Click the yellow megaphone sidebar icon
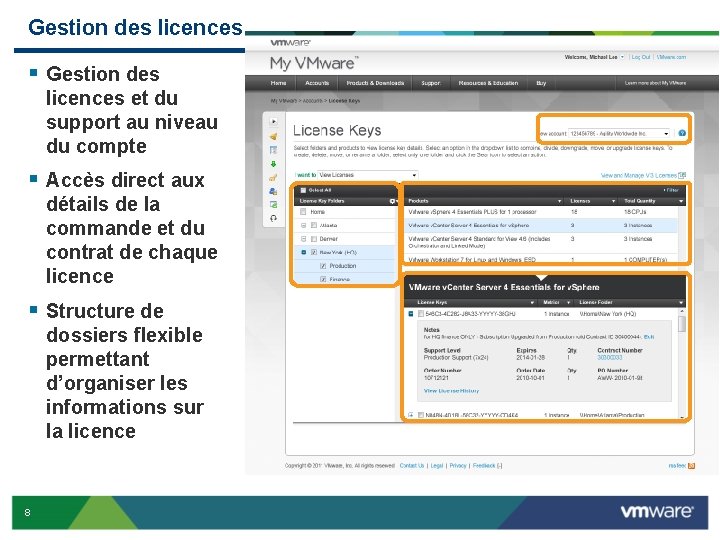The height and width of the screenshot is (540, 720). click(x=274, y=136)
